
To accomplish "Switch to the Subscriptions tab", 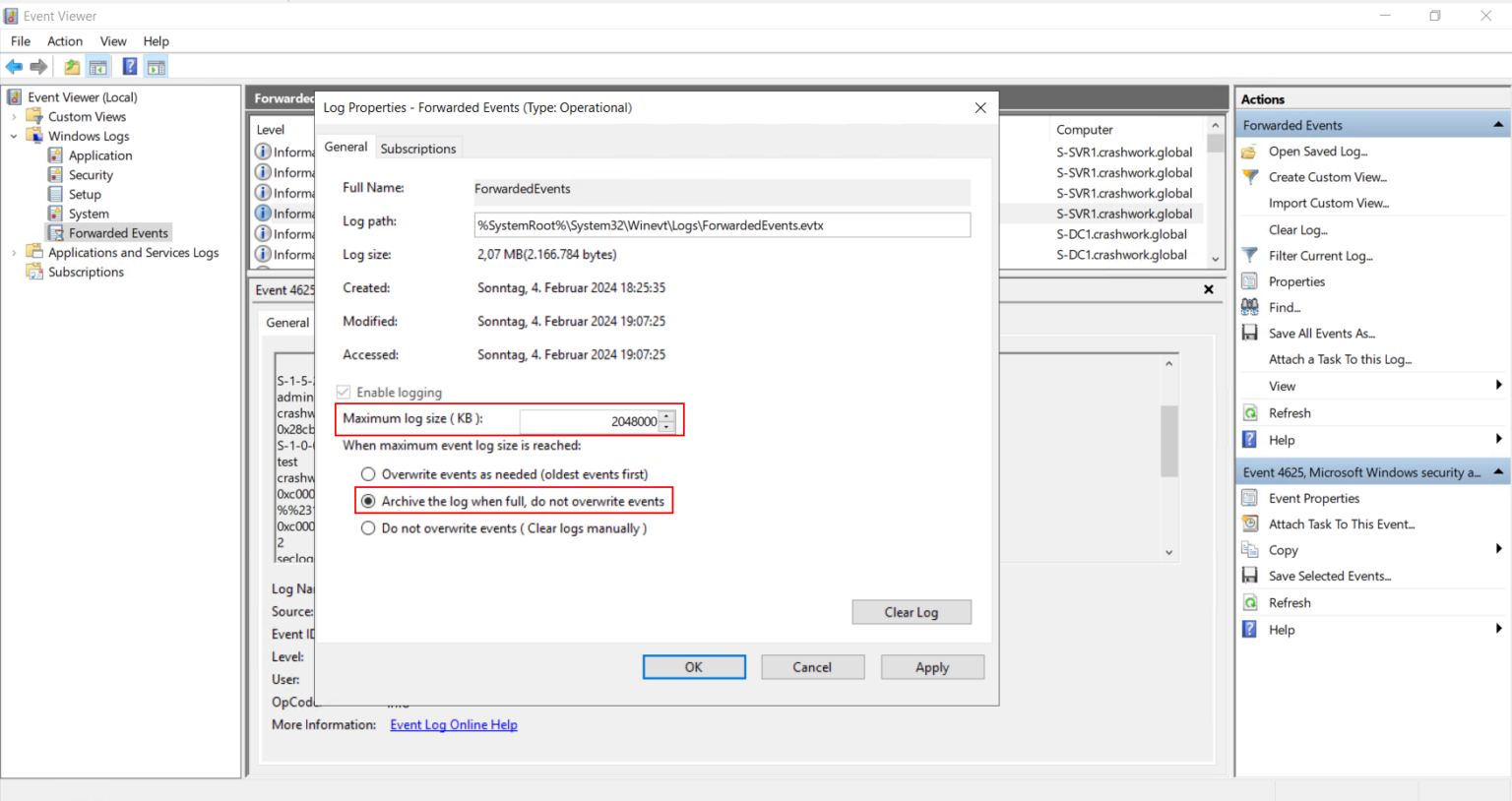I will (418, 149).
